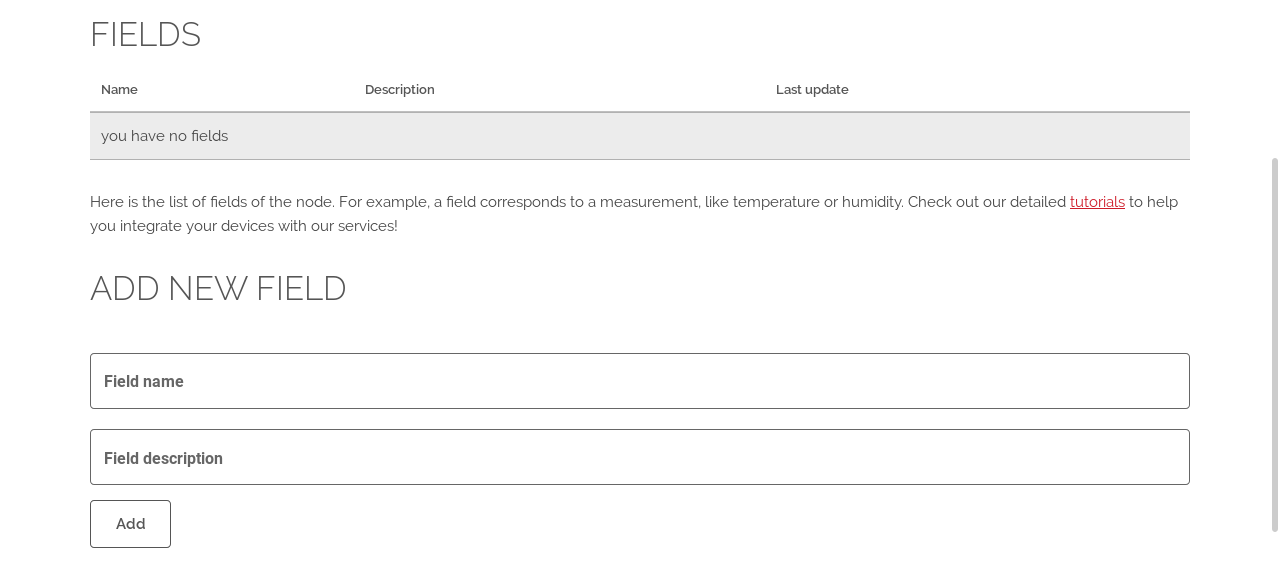This screenshot has width=1280, height=570.
Task: Focus the Field description input box
Action: [639, 457]
